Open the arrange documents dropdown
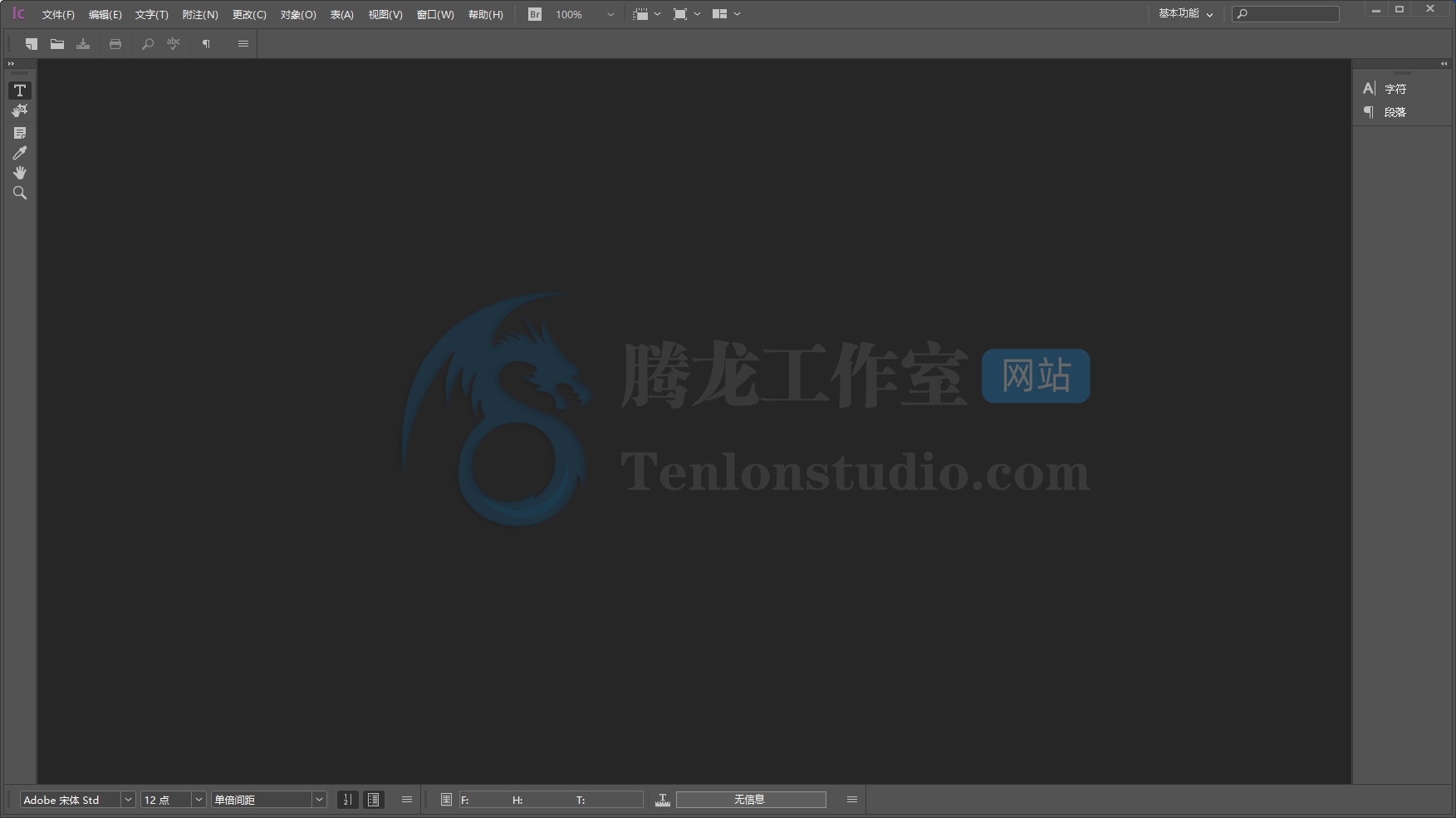The image size is (1456, 818). coord(727,14)
